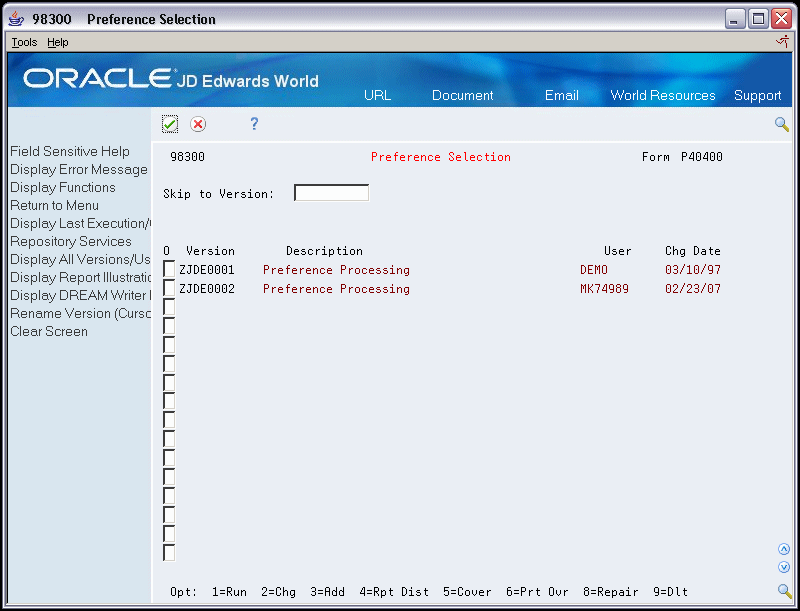Click Preference Processing description for ZJDE0002
The height and width of the screenshot is (611, 800).
[x=336, y=289]
